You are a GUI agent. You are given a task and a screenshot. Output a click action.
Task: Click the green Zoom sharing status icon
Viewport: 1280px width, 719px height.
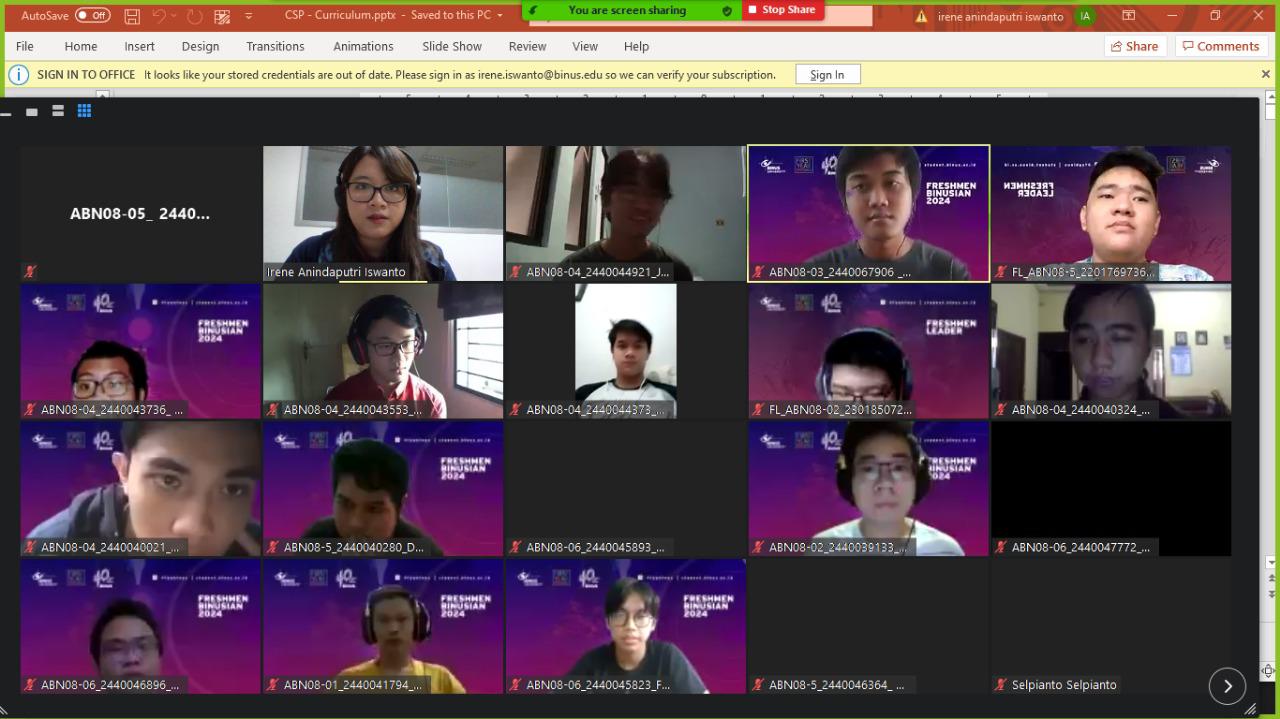coord(534,10)
